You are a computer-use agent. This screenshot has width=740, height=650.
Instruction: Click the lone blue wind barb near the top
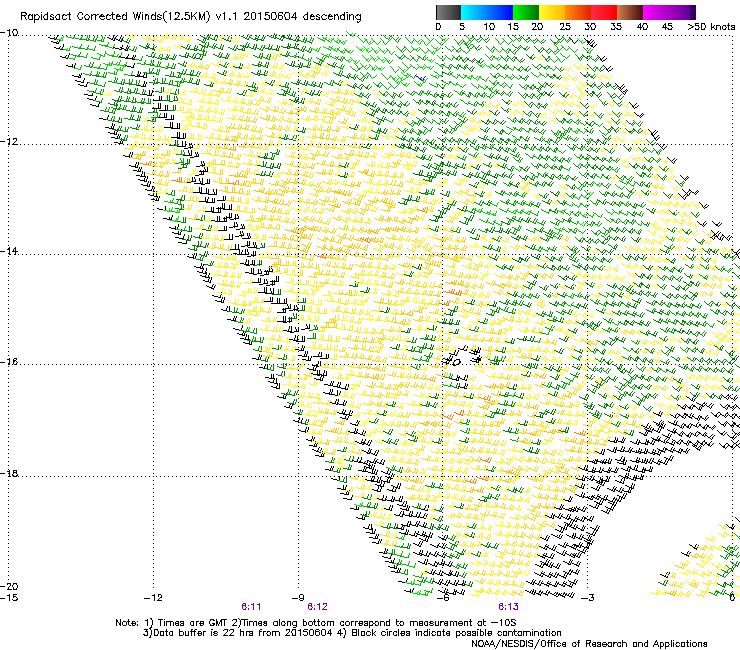pyautogui.click(x=421, y=77)
